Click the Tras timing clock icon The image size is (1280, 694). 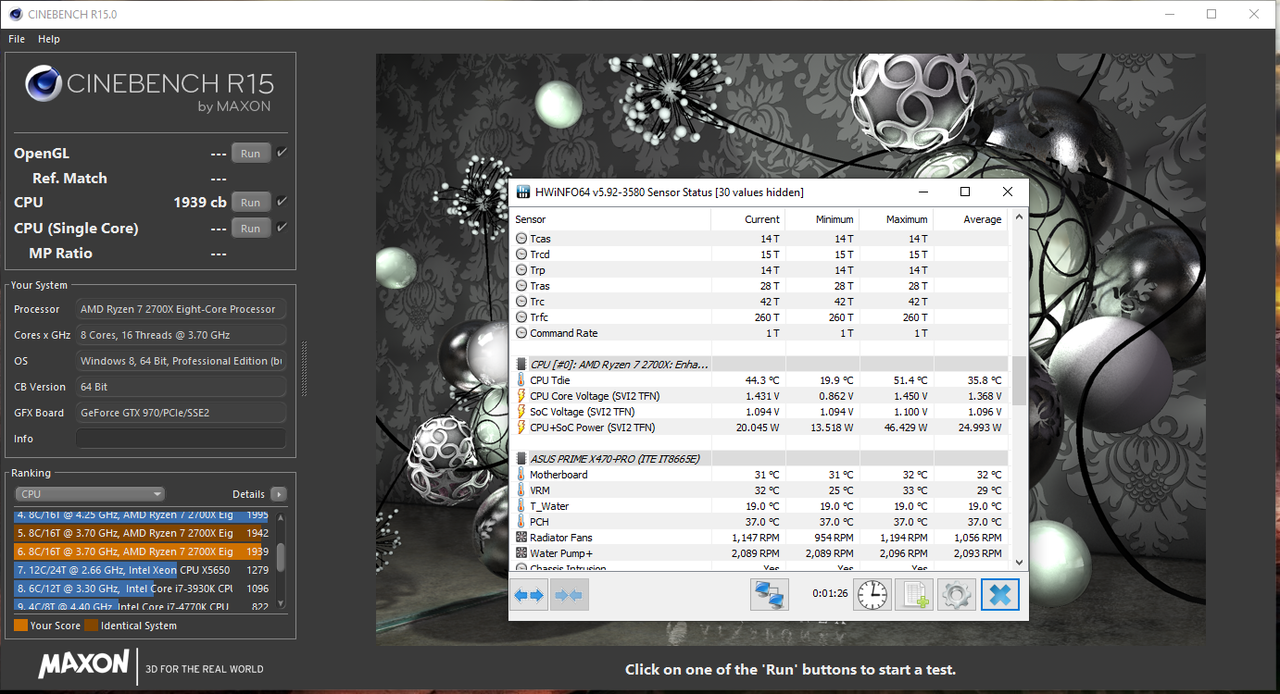tap(521, 286)
